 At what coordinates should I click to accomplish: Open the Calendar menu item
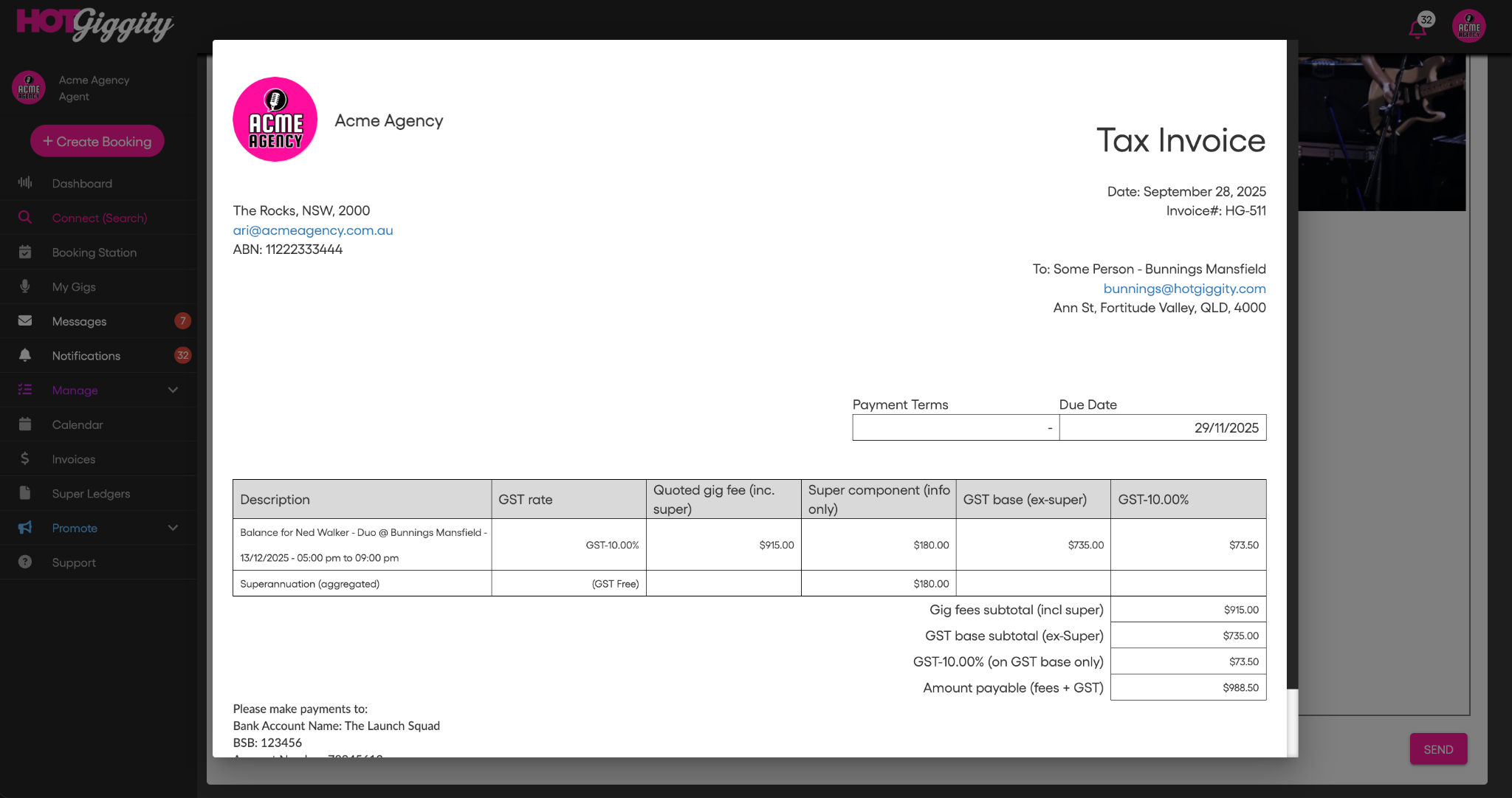point(78,424)
